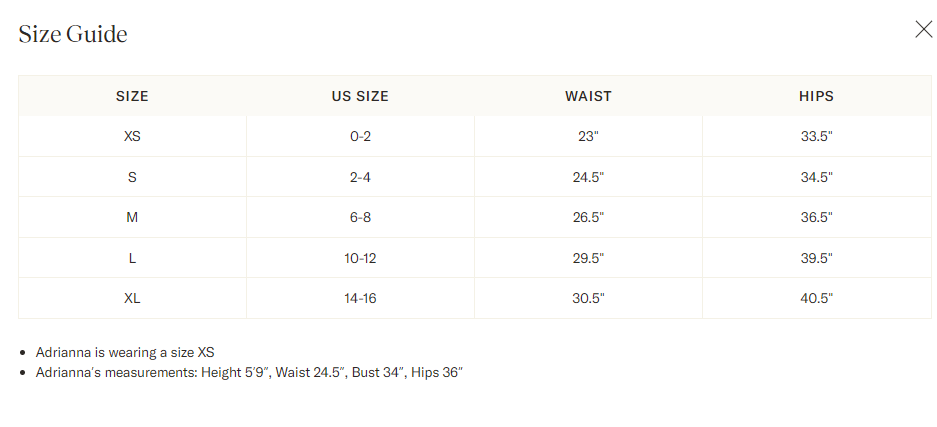The height and width of the screenshot is (427, 937).
Task: Click the 23" waist value
Action: 588,136
